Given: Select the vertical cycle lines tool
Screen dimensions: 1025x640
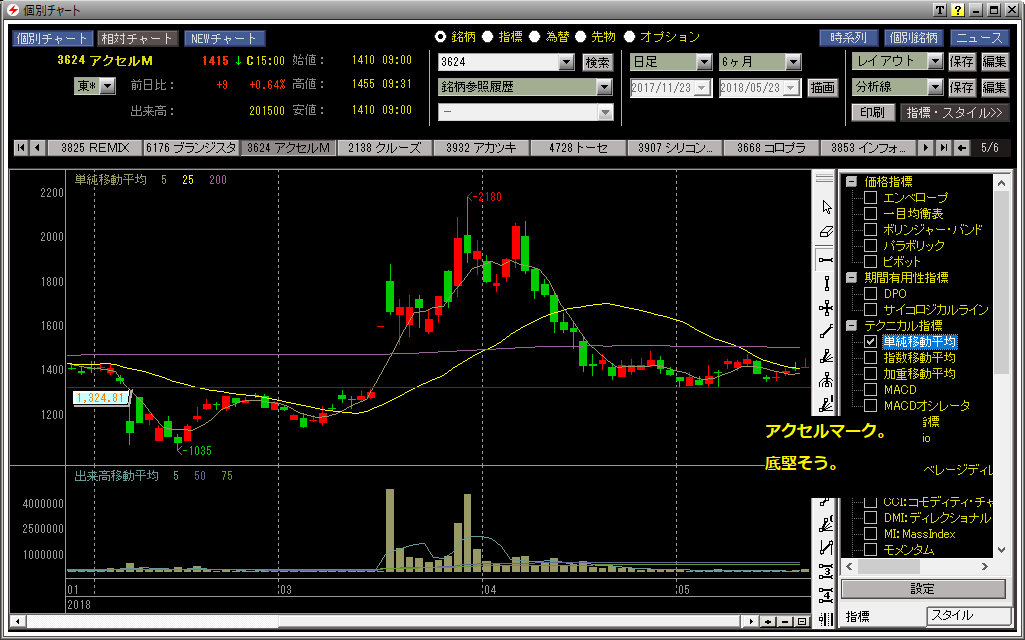Looking at the screenshot, I should tap(826, 618).
